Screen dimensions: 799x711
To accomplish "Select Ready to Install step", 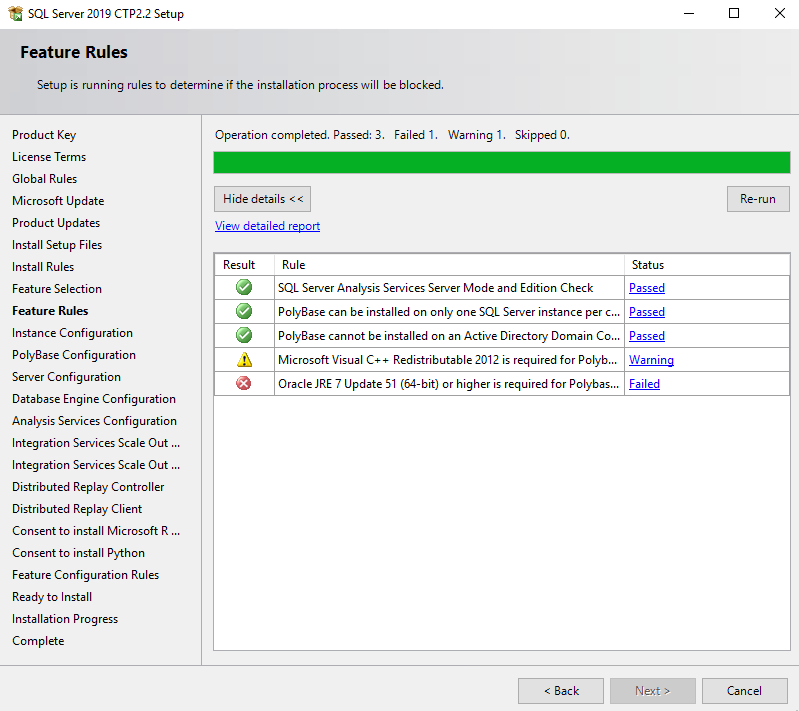I will pyautogui.click(x=52, y=597).
